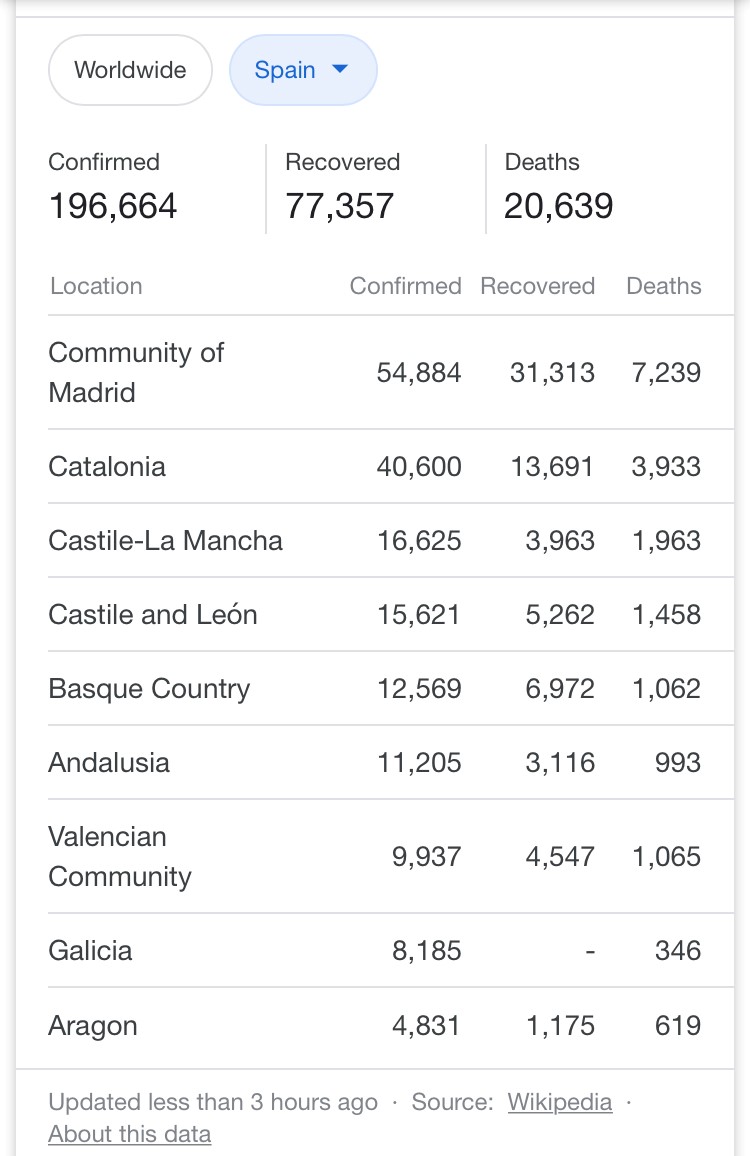Screen dimensions: 750x1156
Task: Select the Basque Country row
Action: (x=391, y=689)
